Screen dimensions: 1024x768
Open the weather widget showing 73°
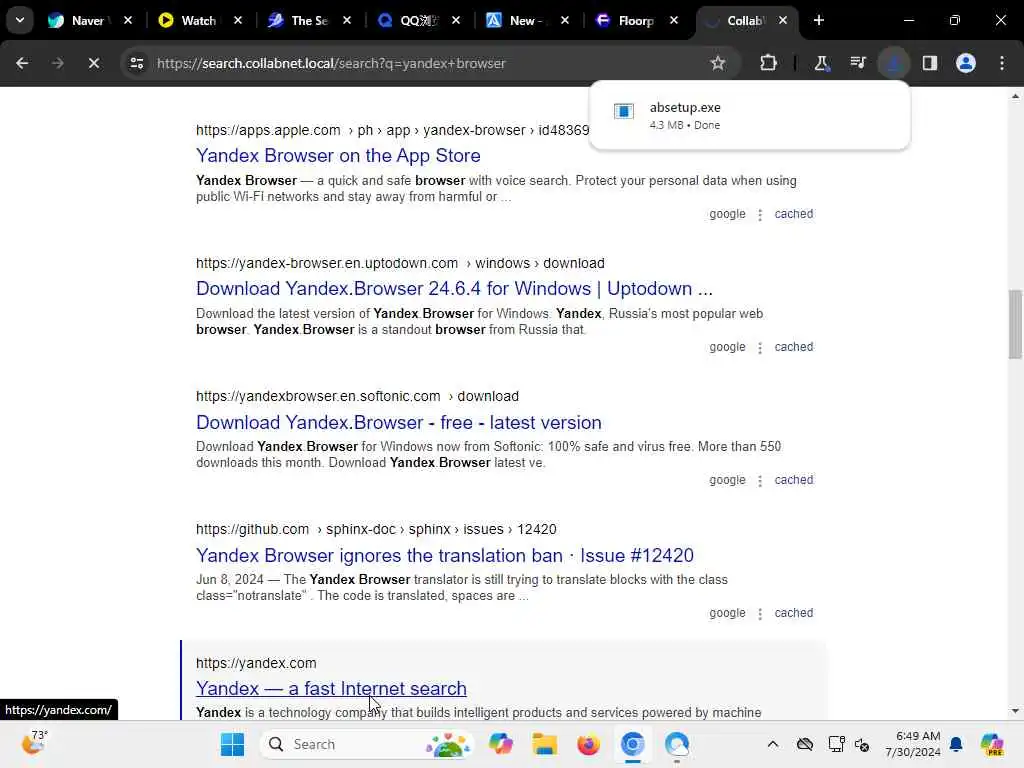point(34,743)
